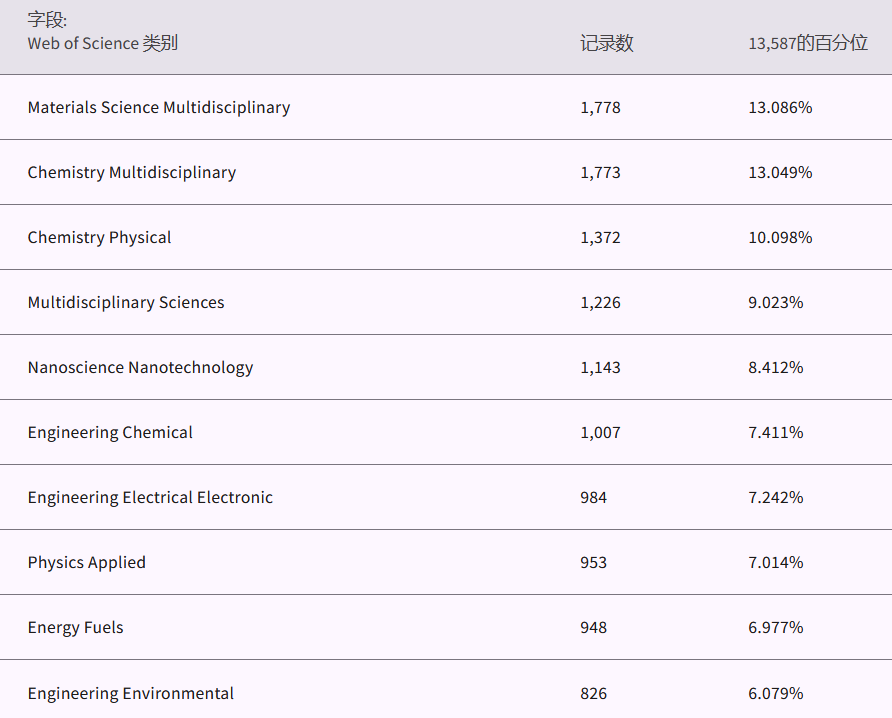Click the 1,007 record count cell
Viewport: 892px width, 718px height.
[600, 432]
